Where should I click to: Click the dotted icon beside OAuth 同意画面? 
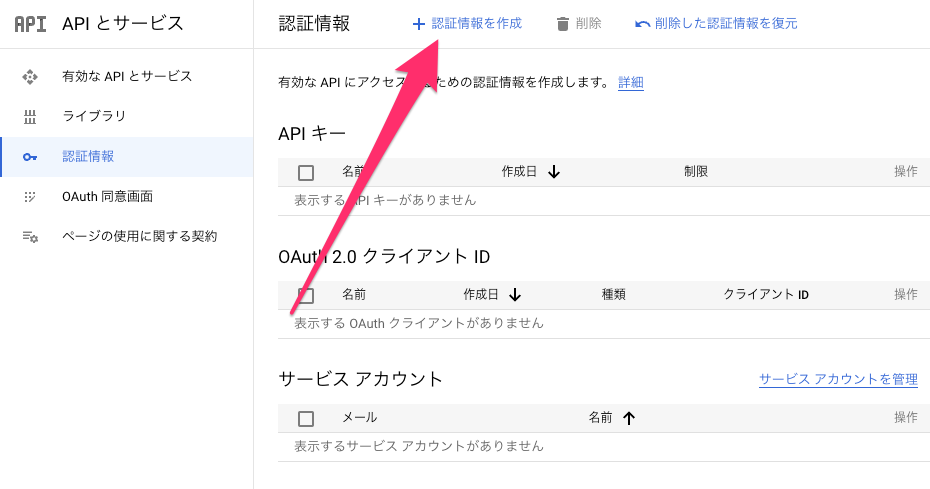coord(30,197)
